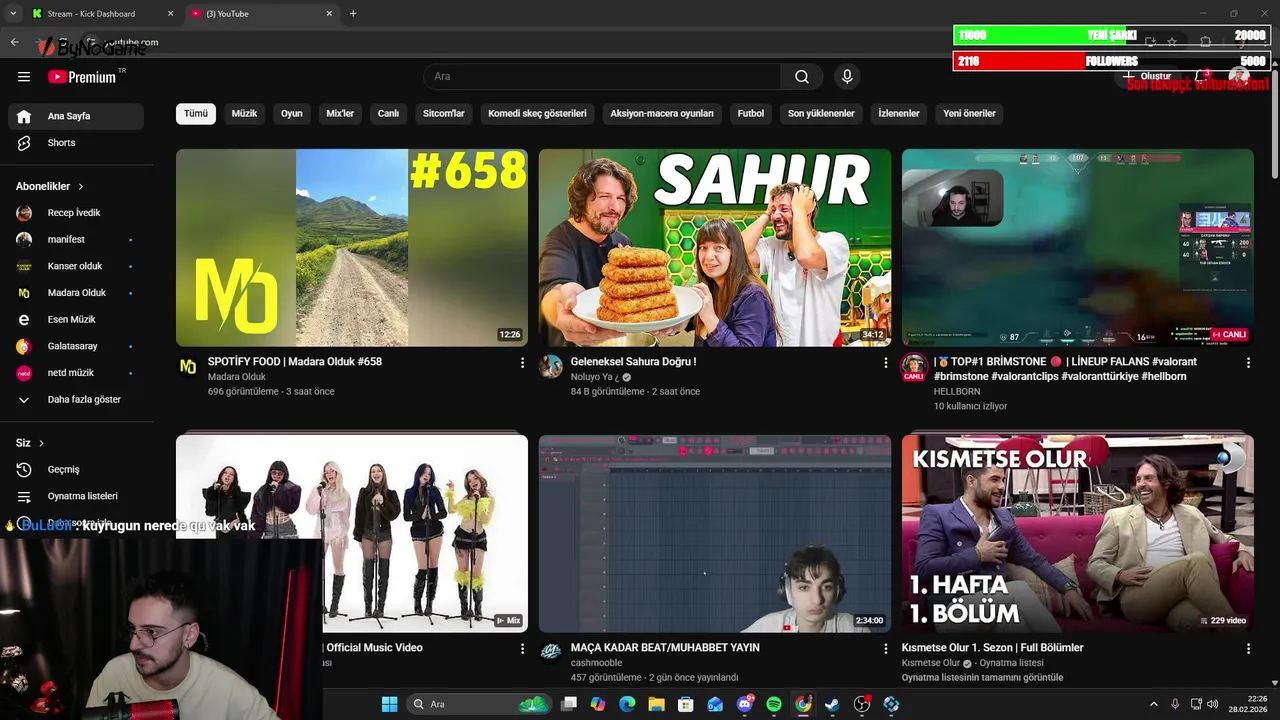The width and height of the screenshot is (1280, 720).
Task: Open a new browser tab
Action: coord(353,14)
